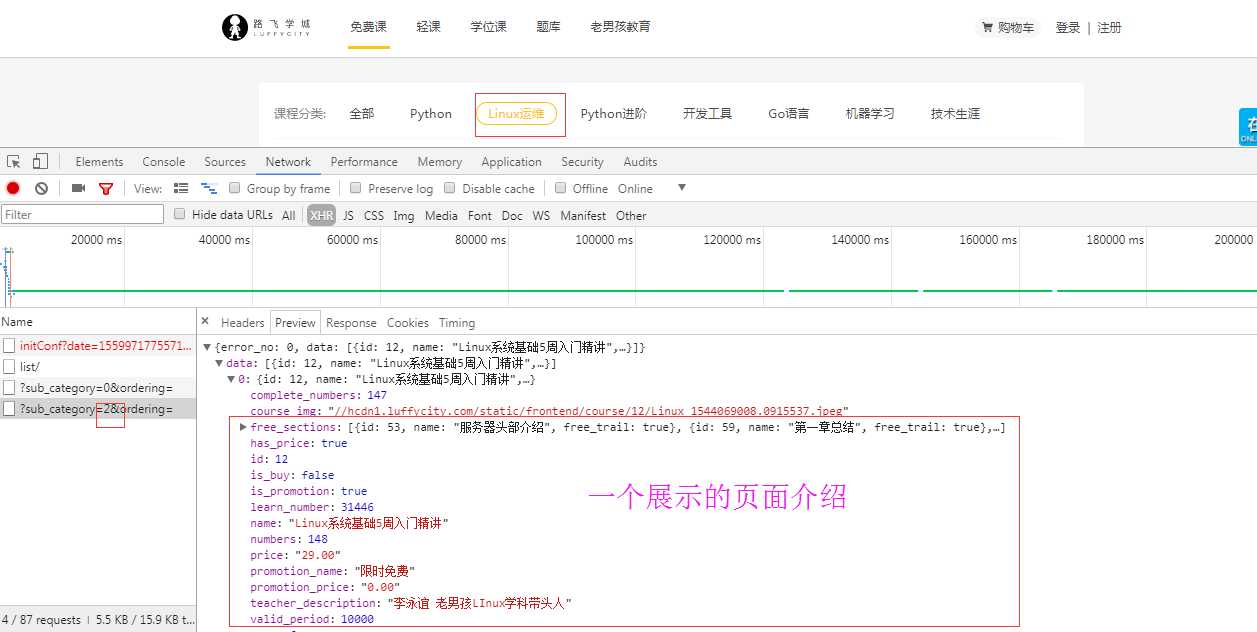Viewport: 1257px width, 632px height.
Task: Toggle the red filter funnel icon
Action: [106, 188]
